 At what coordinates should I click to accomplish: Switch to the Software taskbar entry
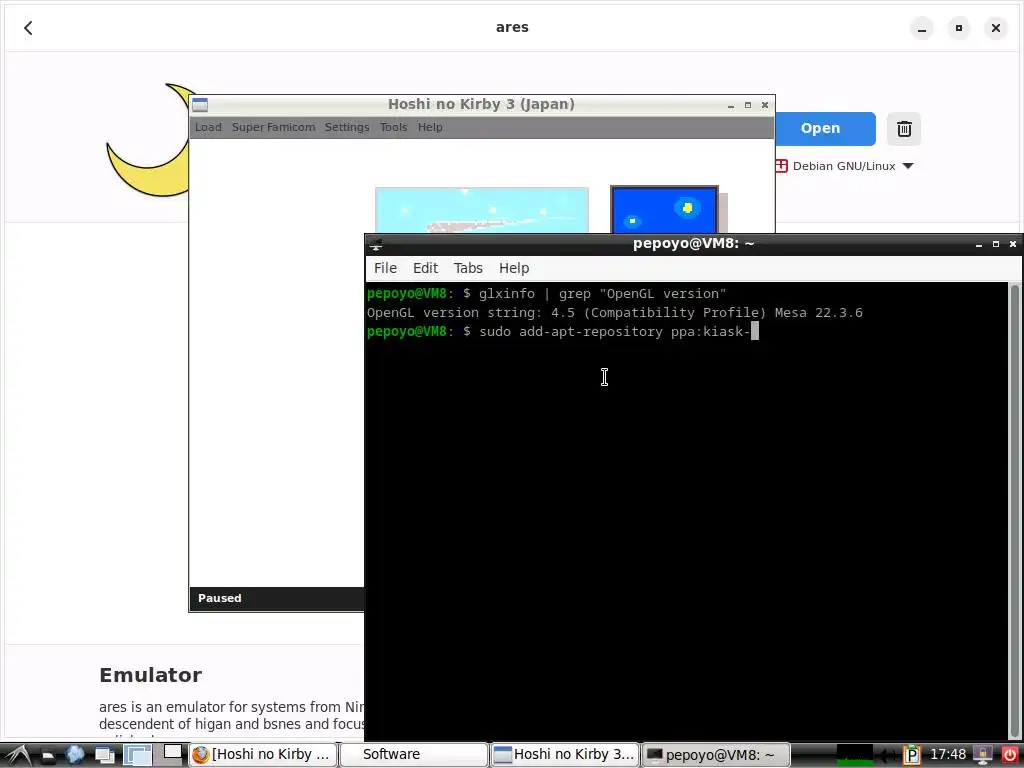[413, 754]
